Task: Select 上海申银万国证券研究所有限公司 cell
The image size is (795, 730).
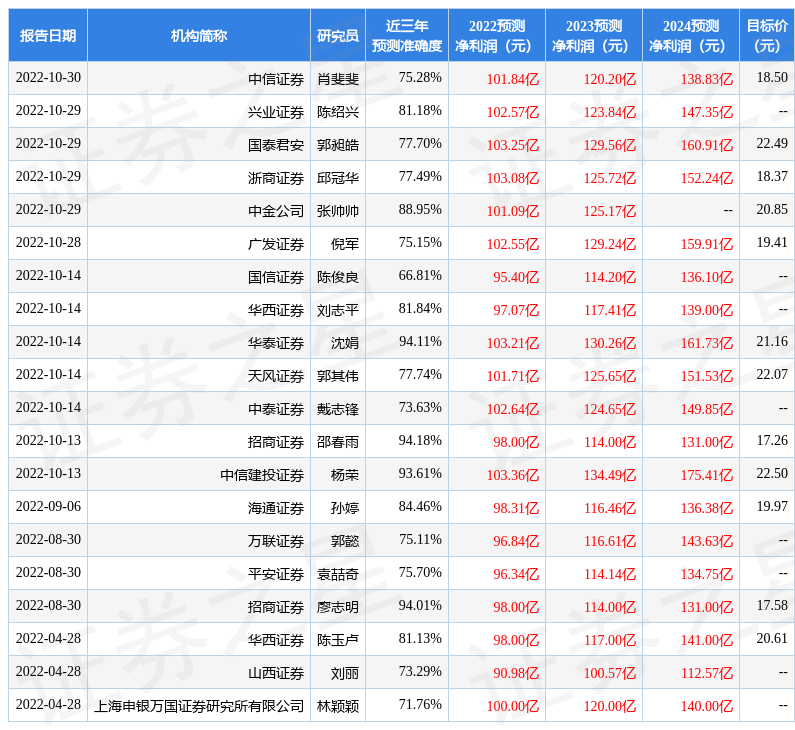Action: [199, 705]
